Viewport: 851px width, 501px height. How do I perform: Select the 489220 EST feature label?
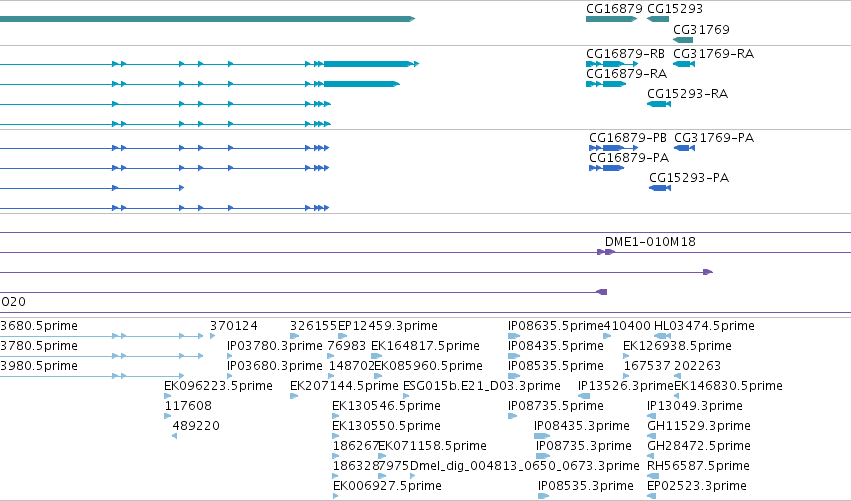pyautogui.click(x=196, y=426)
